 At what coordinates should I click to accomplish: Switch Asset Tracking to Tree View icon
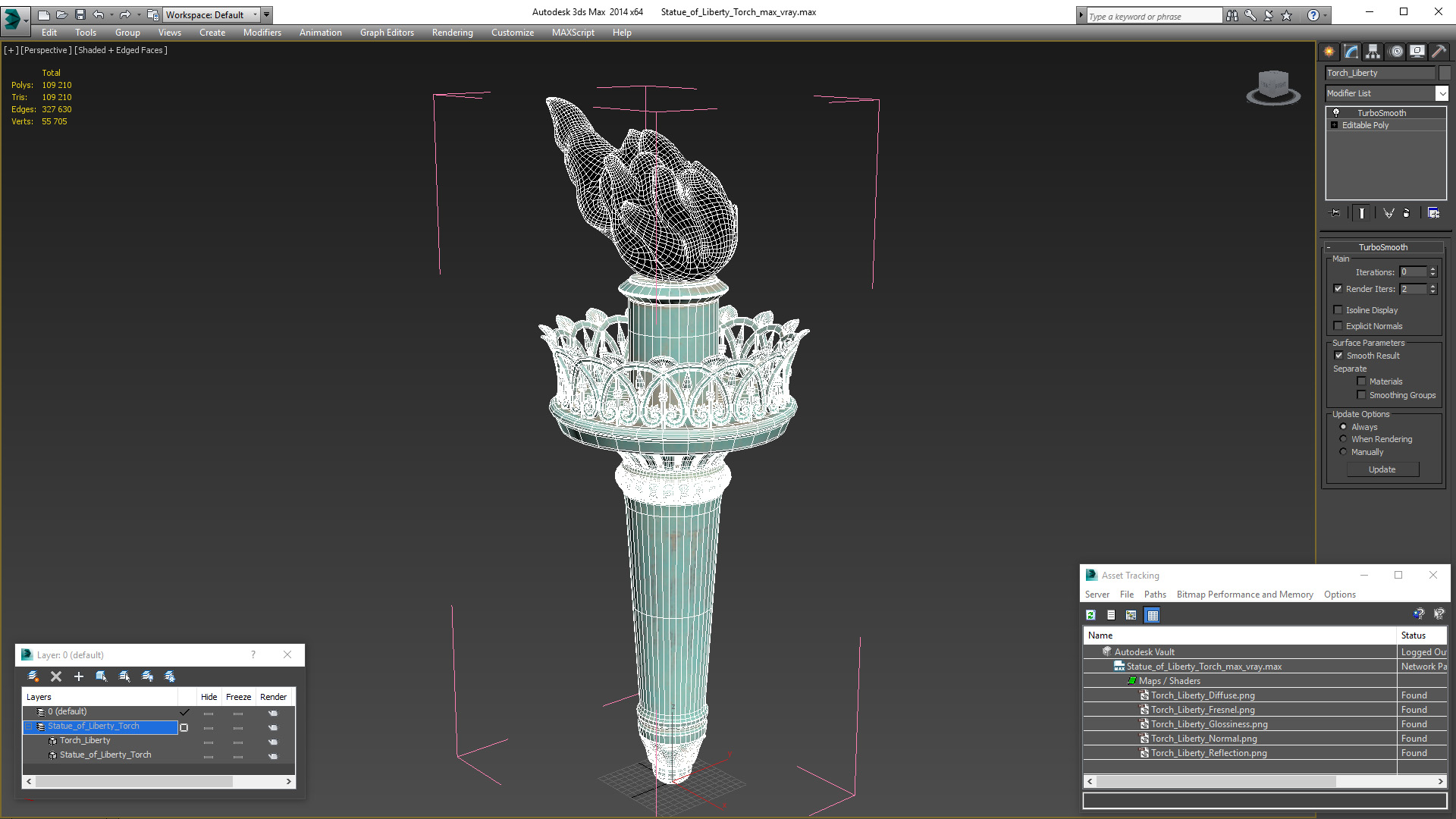[x=1131, y=615]
